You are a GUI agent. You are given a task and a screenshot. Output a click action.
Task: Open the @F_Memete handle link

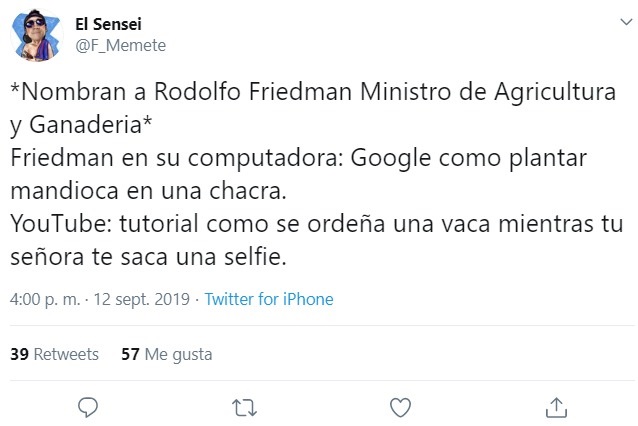click(x=121, y=45)
